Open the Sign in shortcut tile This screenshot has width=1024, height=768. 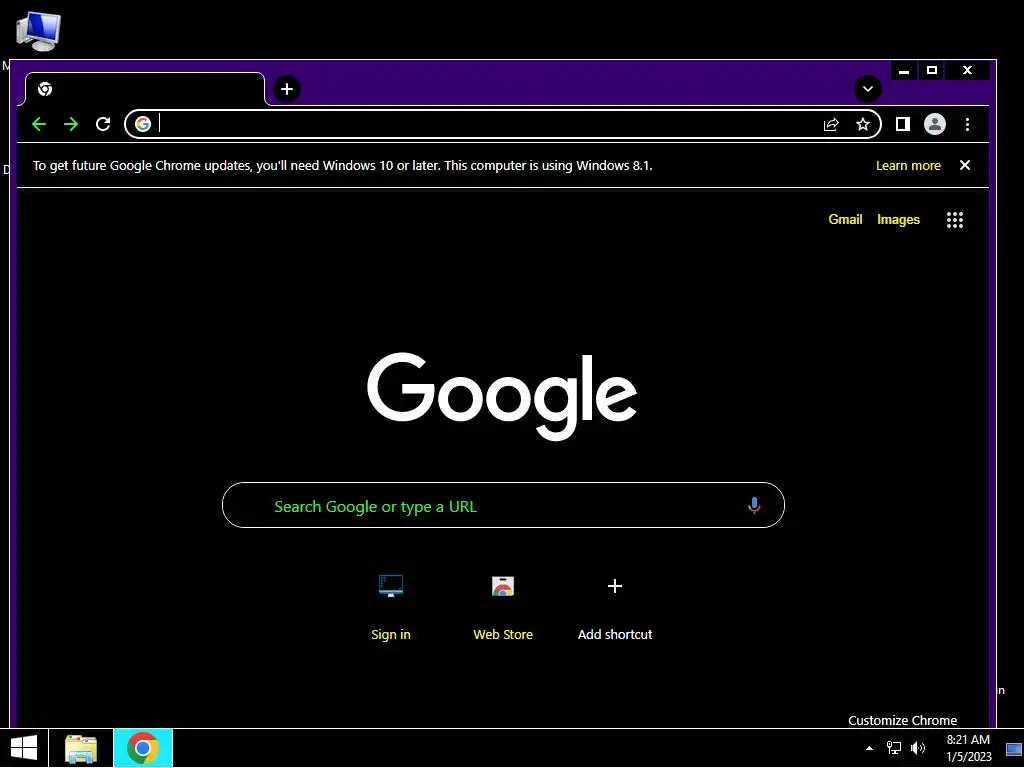pyautogui.click(x=391, y=606)
